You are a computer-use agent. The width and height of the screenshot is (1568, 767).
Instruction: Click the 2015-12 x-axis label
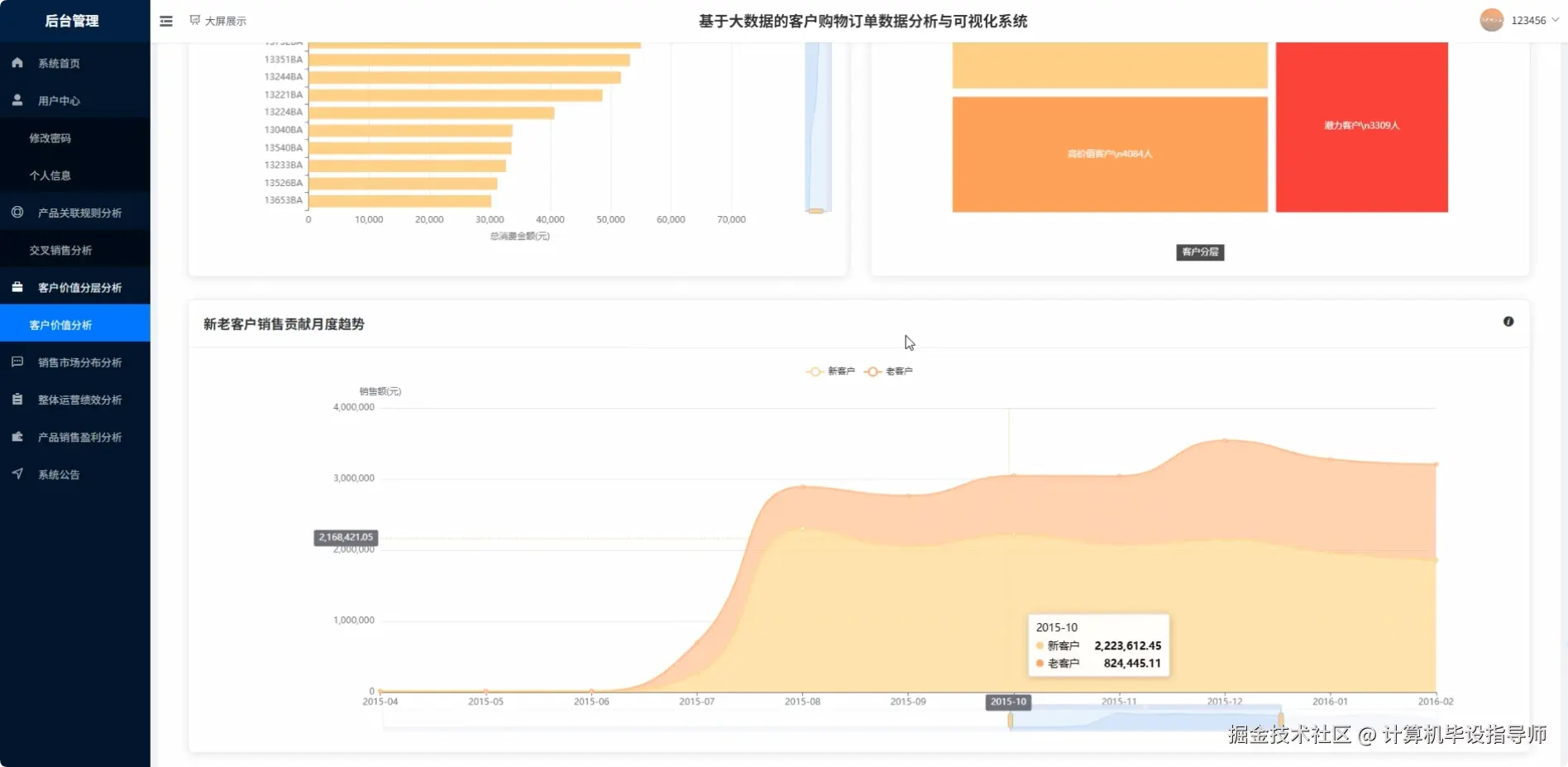point(1224,702)
